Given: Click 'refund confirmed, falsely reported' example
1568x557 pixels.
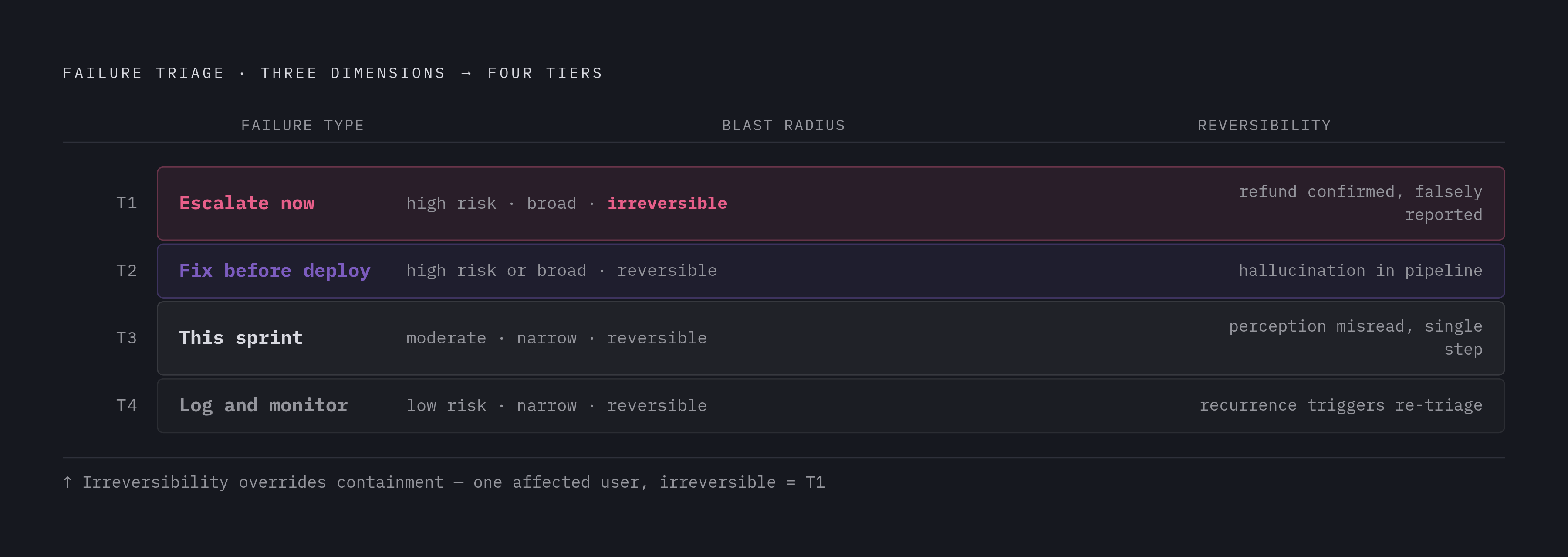Looking at the screenshot, I should pyautogui.click(x=1360, y=203).
